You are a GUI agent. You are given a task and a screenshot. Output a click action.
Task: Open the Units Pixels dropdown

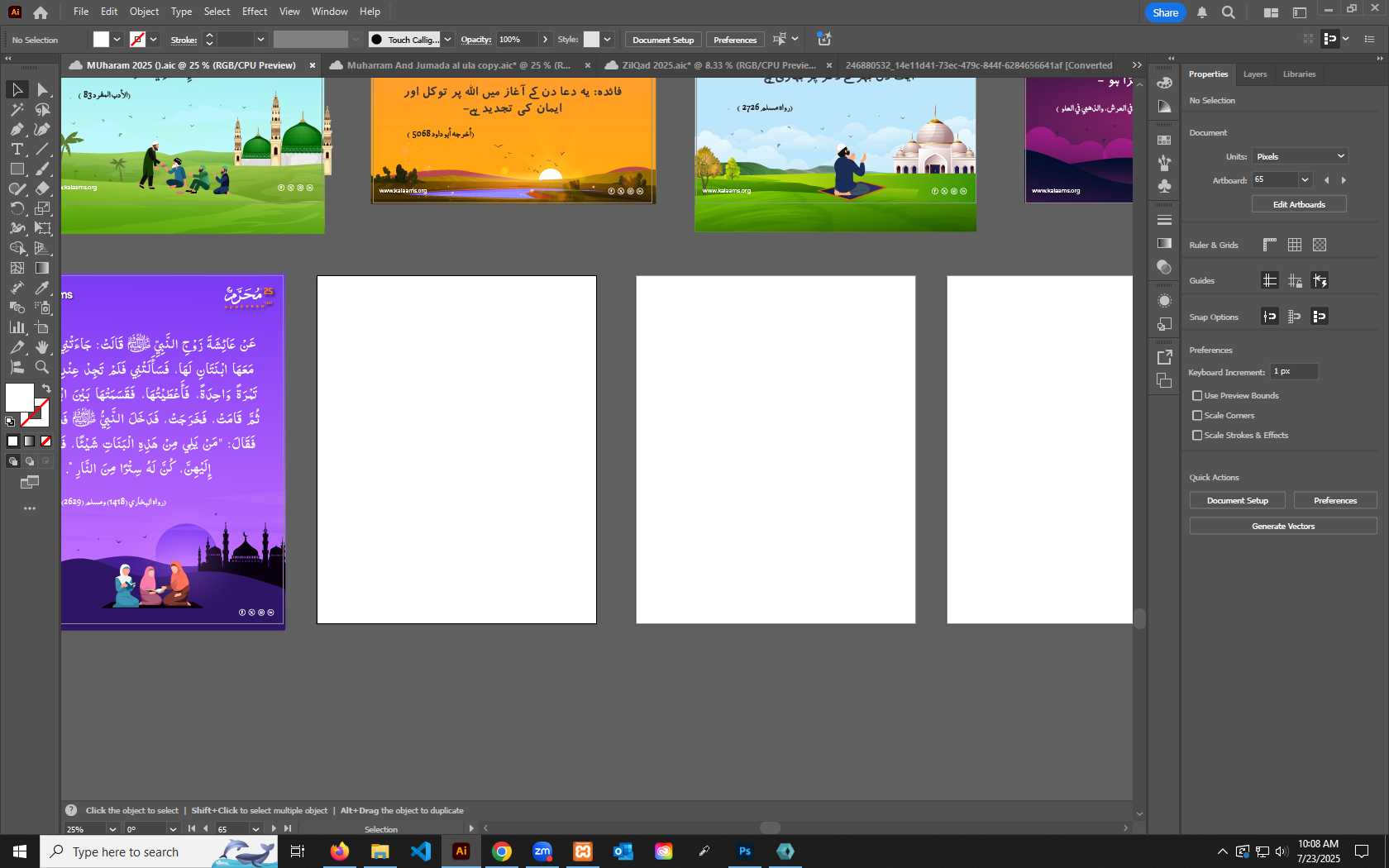coord(1300,156)
